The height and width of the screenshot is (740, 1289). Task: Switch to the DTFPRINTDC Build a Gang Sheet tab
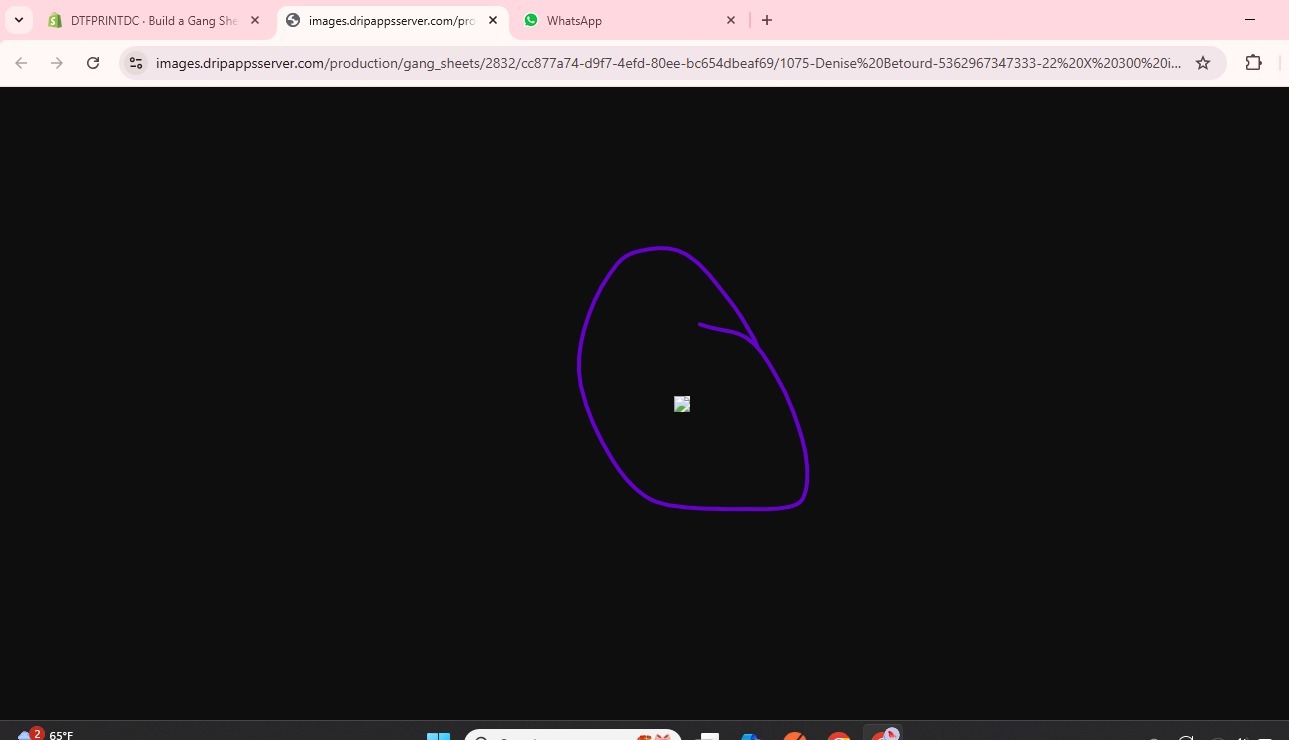tap(154, 20)
